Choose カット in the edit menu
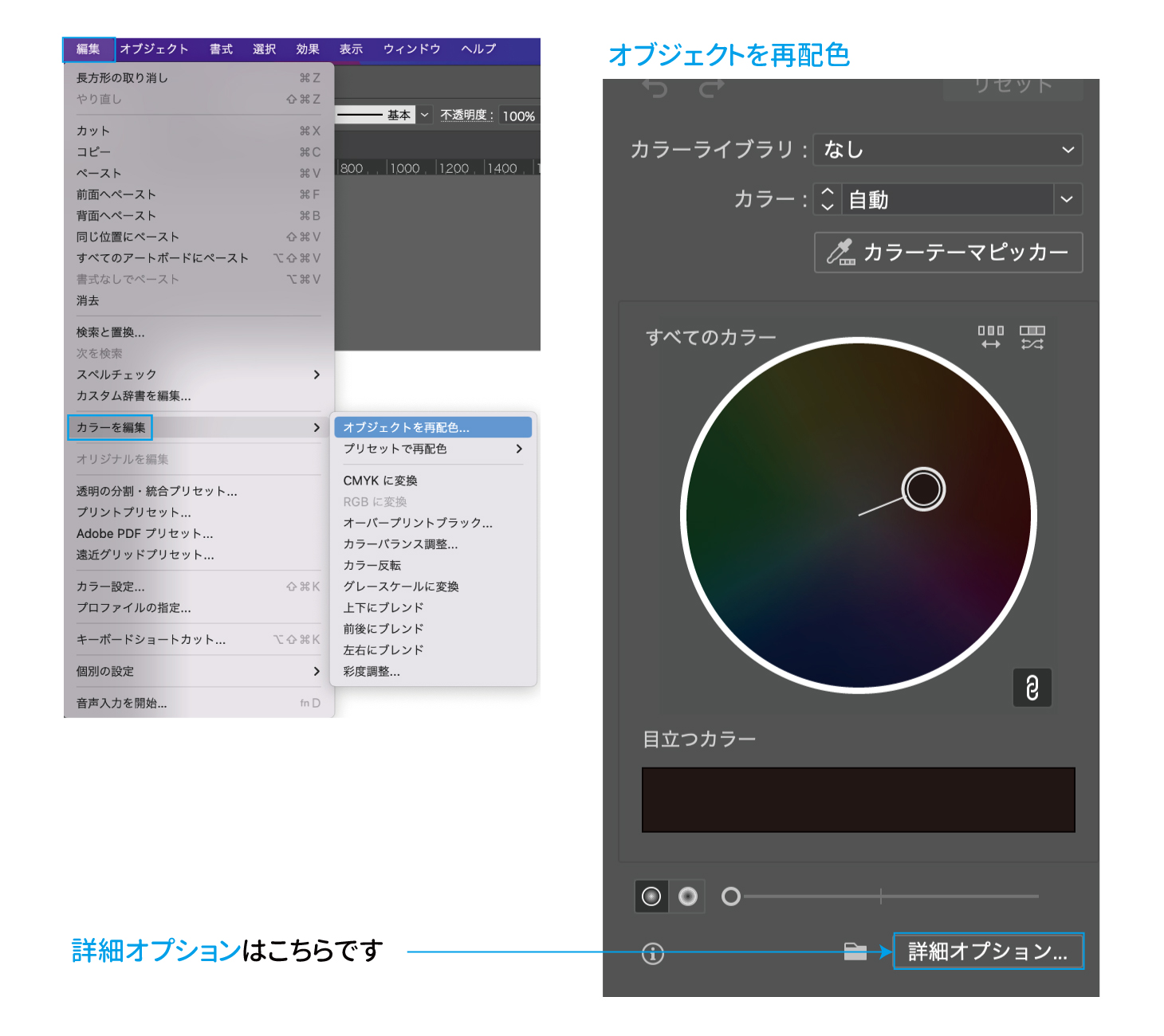Viewport: 1164px width, 1036px height. [199, 131]
